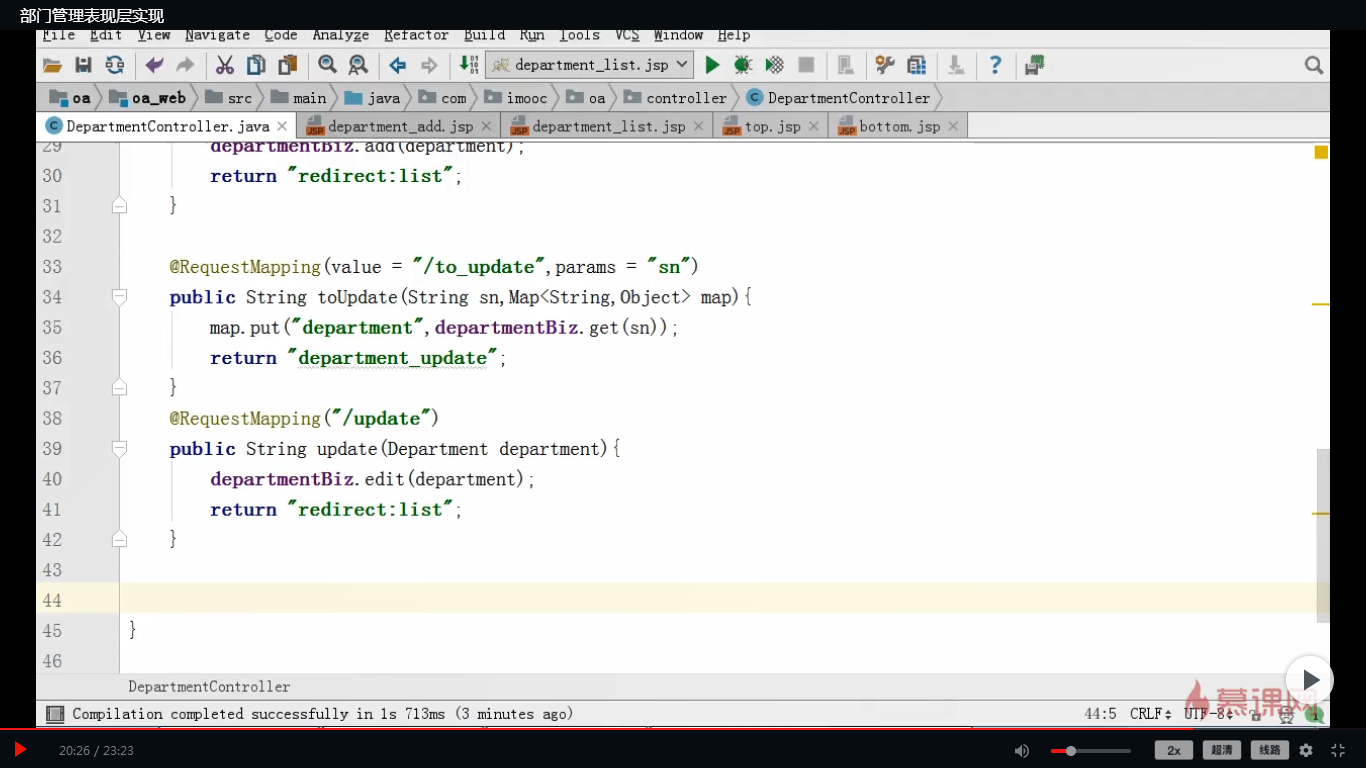Screen dimensions: 1366x768
Task: Collapse the update method fold at line 39
Action: (119, 449)
